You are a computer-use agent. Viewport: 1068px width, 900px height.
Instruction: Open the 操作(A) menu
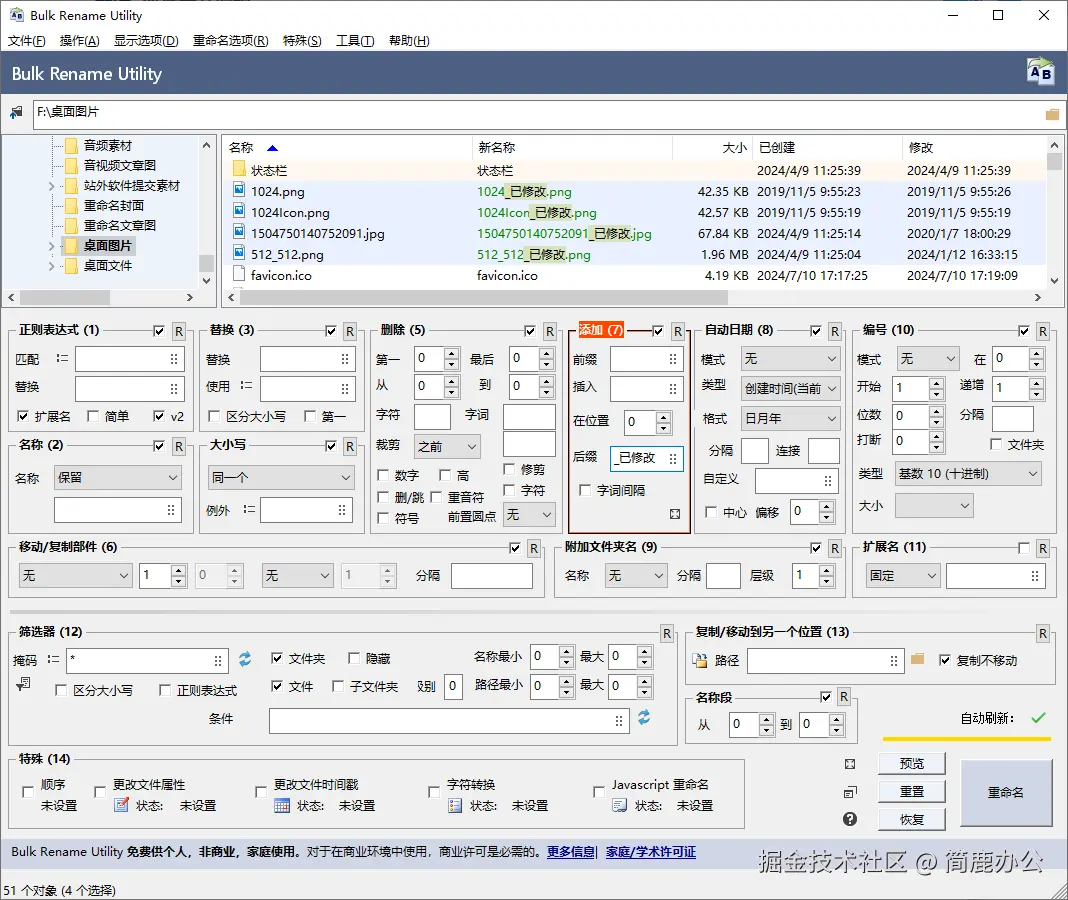tap(80, 40)
